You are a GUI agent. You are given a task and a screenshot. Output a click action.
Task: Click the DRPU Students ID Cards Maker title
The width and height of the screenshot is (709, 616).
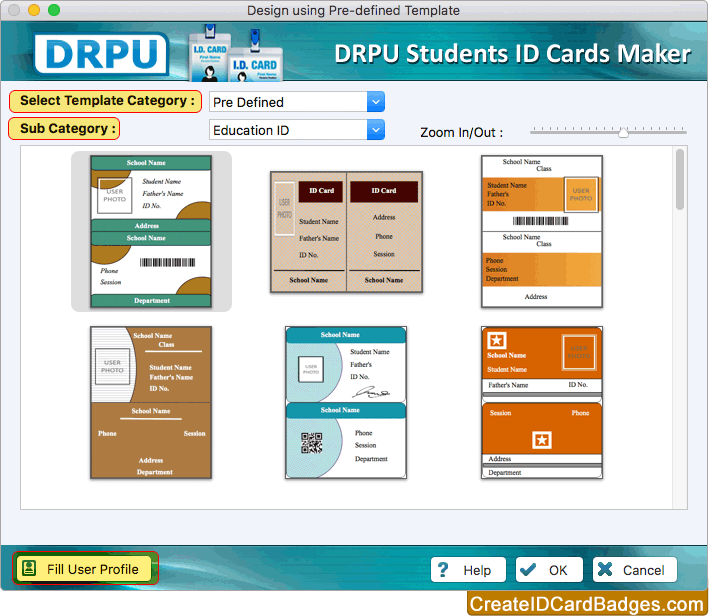513,54
